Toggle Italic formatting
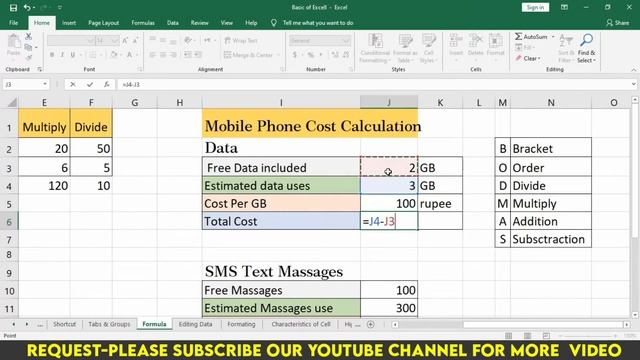640x360 pixels. [x=62, y=55]
